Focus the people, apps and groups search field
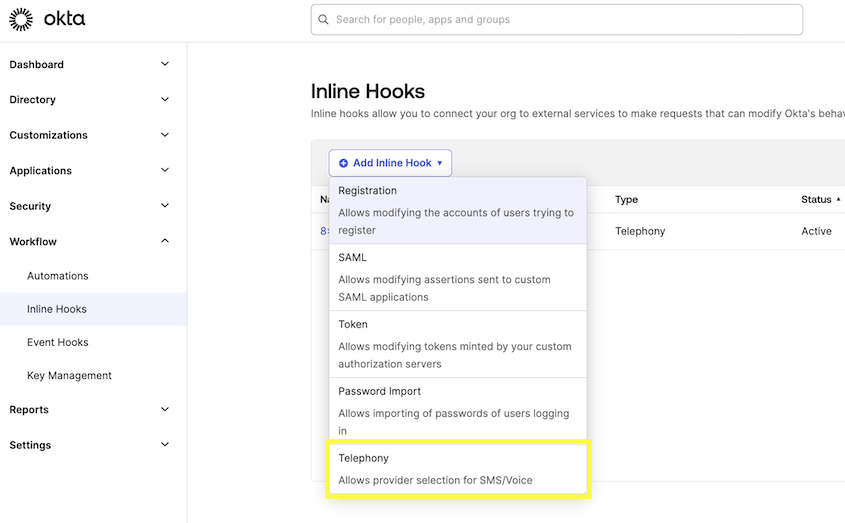 (x=560, y=20)
